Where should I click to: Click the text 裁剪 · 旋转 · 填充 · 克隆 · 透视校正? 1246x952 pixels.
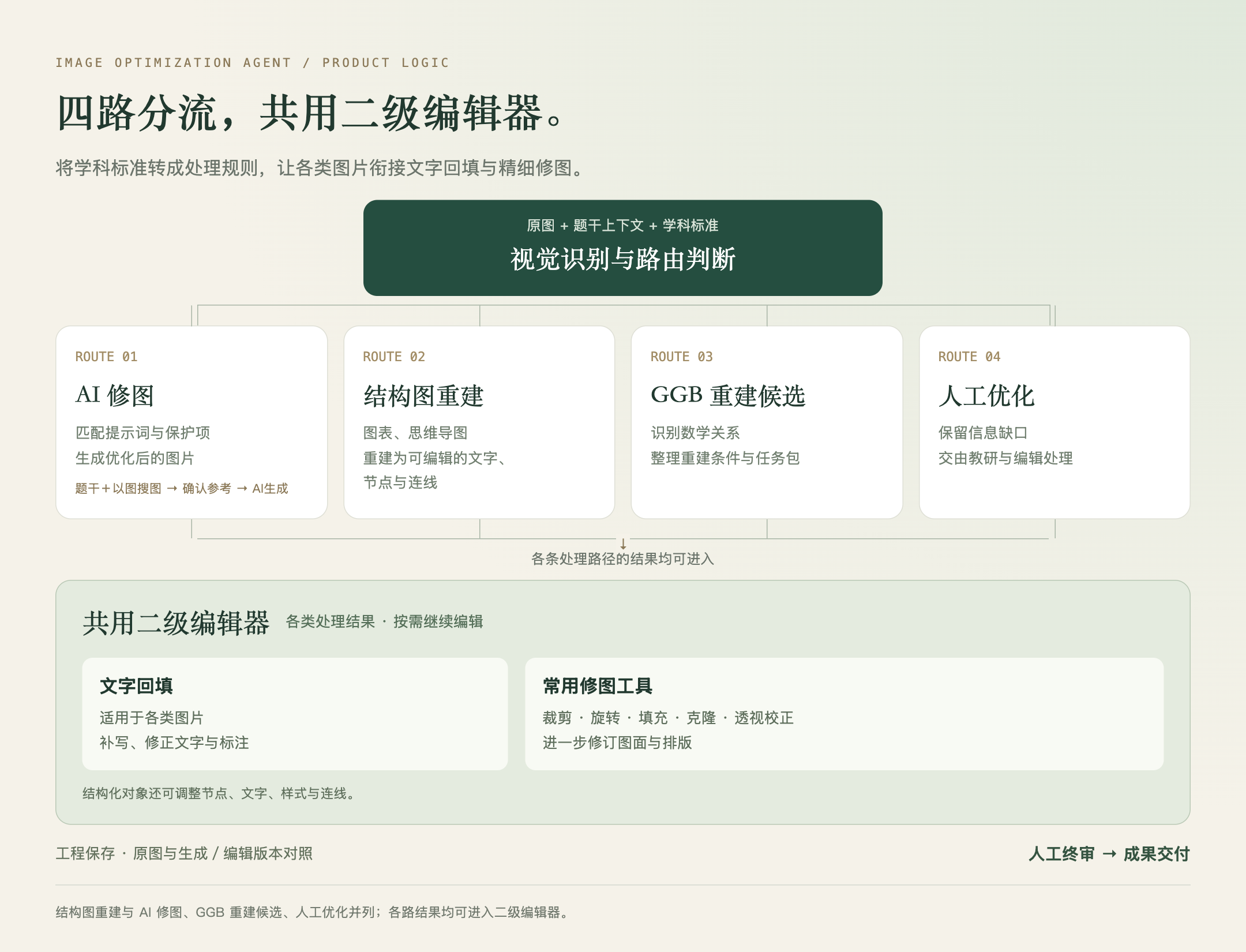click(x=668, y=718)
